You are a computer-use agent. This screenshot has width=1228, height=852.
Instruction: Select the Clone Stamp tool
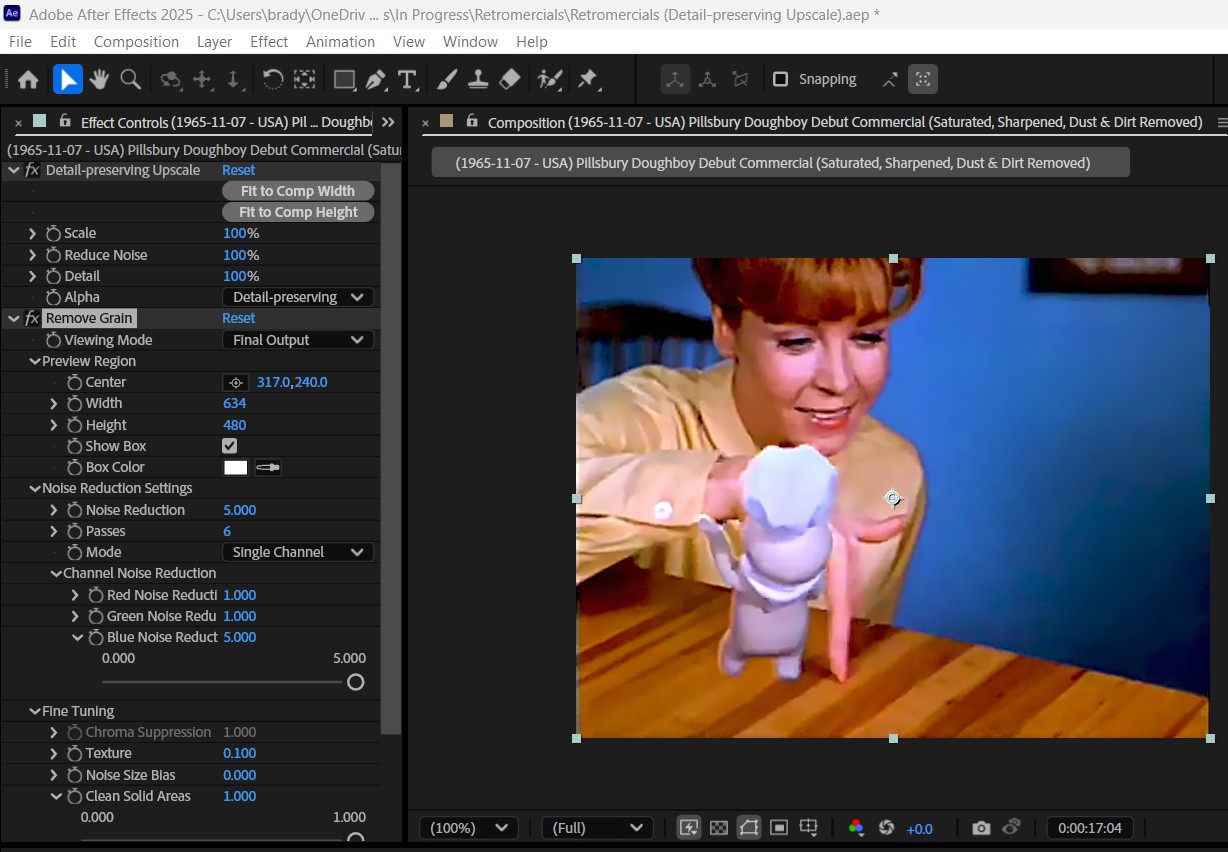click(x=478, y=79)
